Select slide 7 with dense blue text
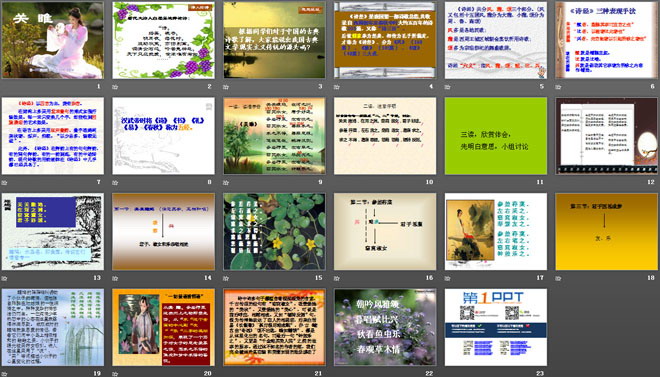Image resolution: width=660 pixels, height=377 pixels. pos(53,136)
